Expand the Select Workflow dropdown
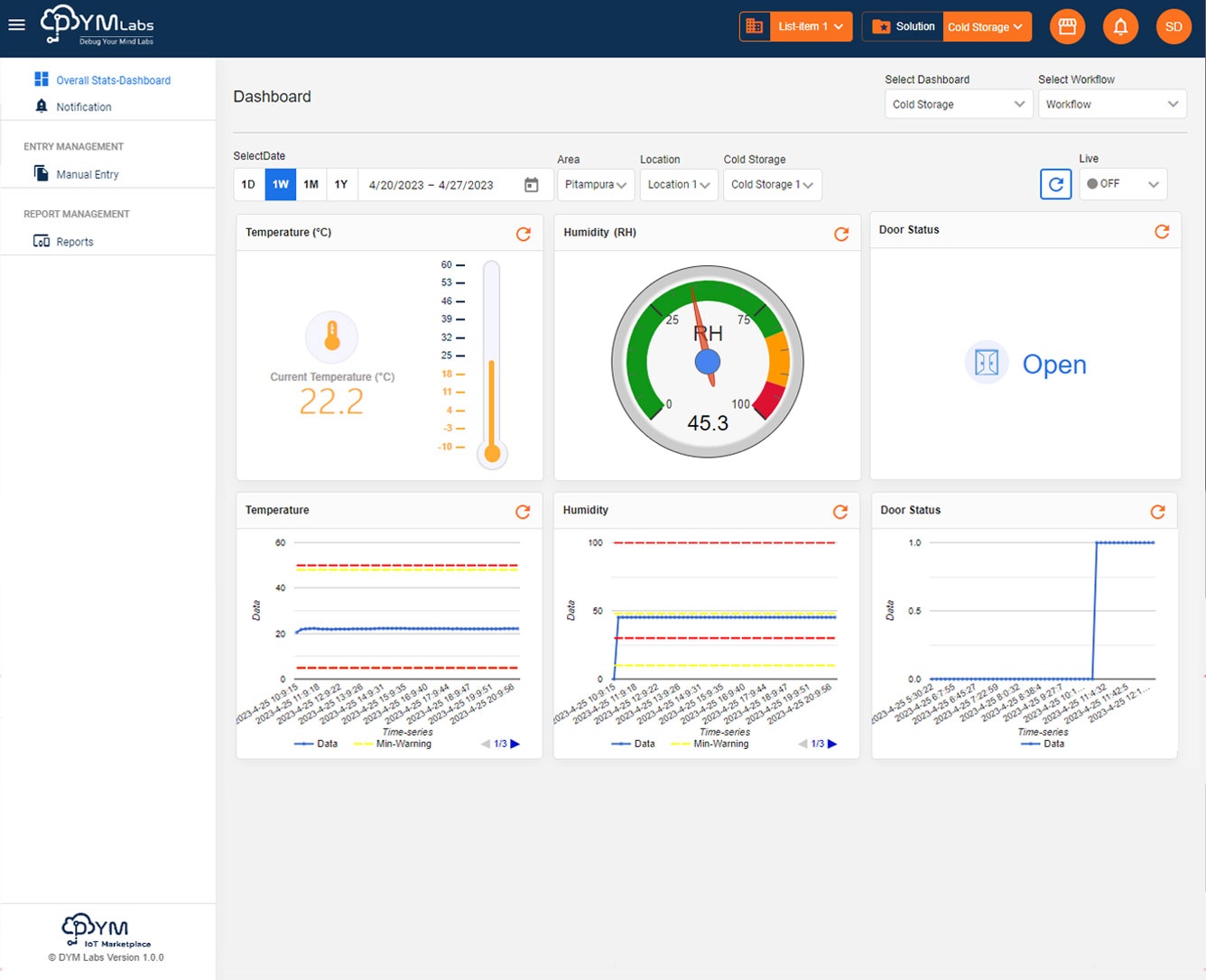This screenshot has height=980, width=1206. pos(1112,105)
